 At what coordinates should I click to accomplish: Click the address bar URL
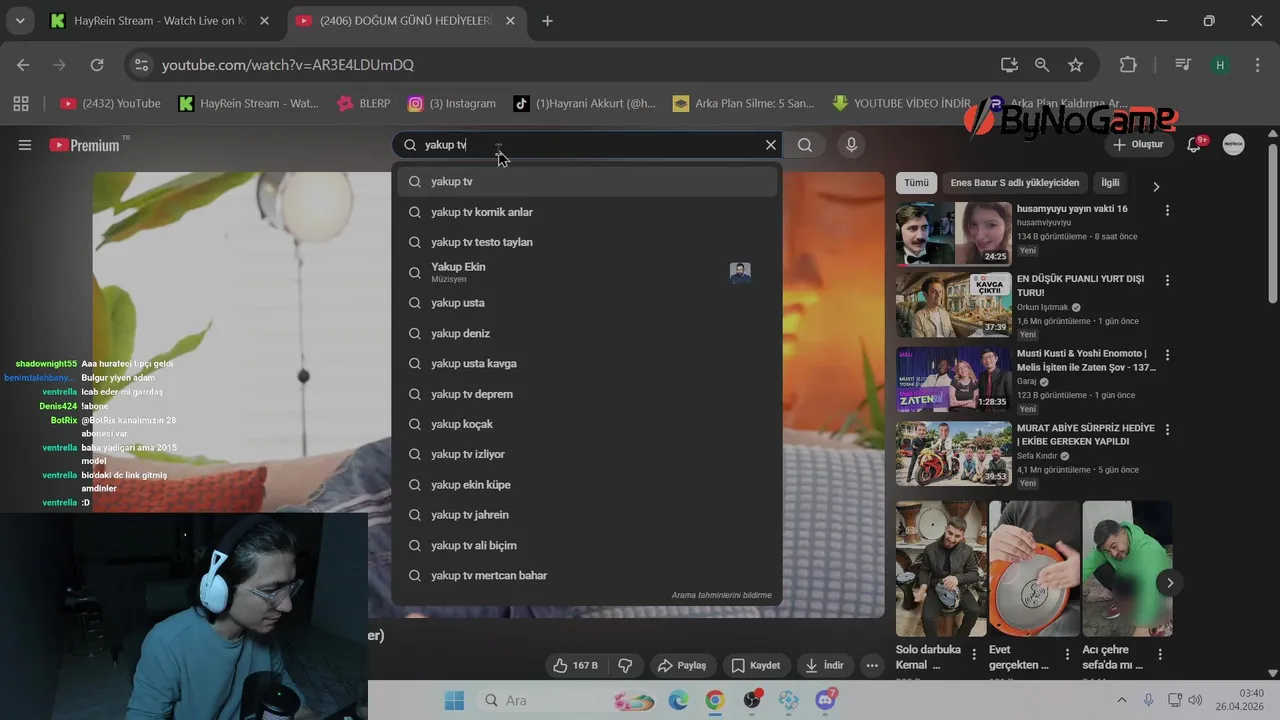click(288, 65)
